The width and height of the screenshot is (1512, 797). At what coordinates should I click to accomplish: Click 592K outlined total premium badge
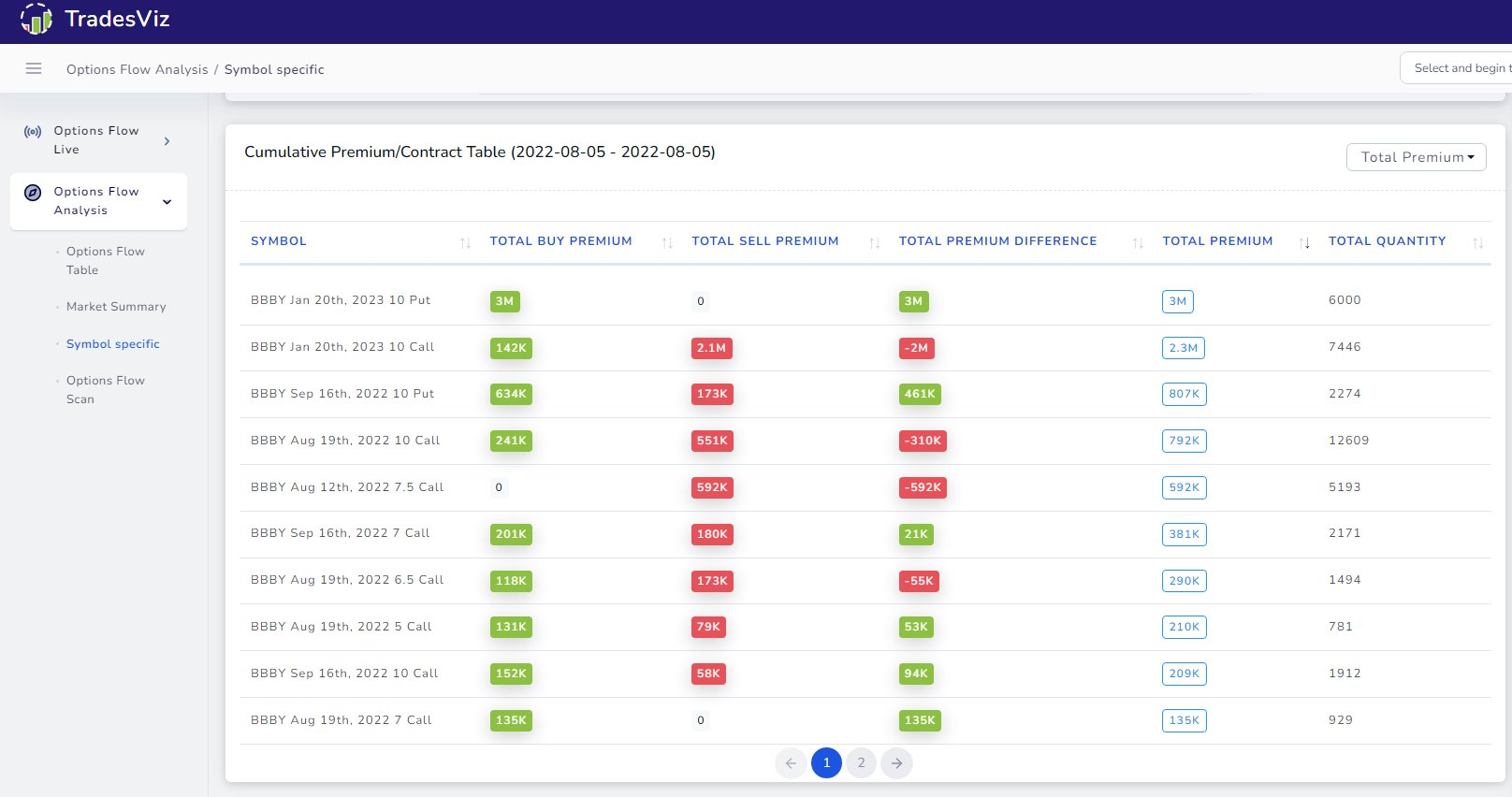point(1185,487)
